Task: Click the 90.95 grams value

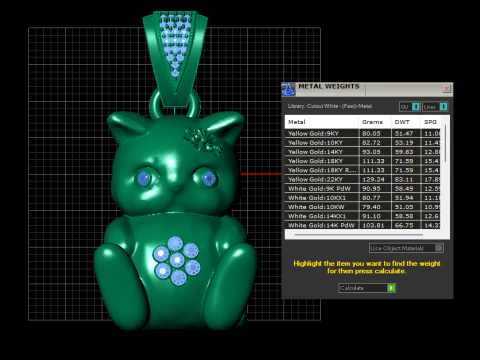Action: (x=371, y=188)
